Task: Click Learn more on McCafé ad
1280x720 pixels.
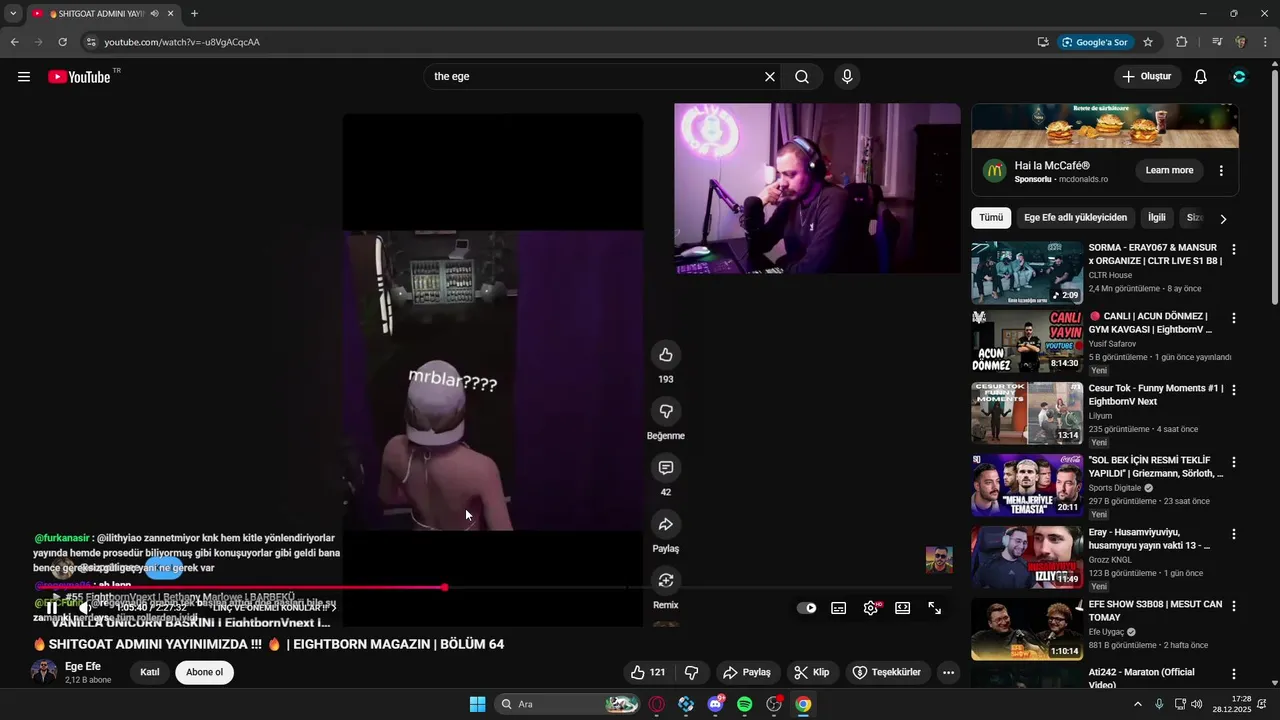Action: click(x=1169, y=171)
